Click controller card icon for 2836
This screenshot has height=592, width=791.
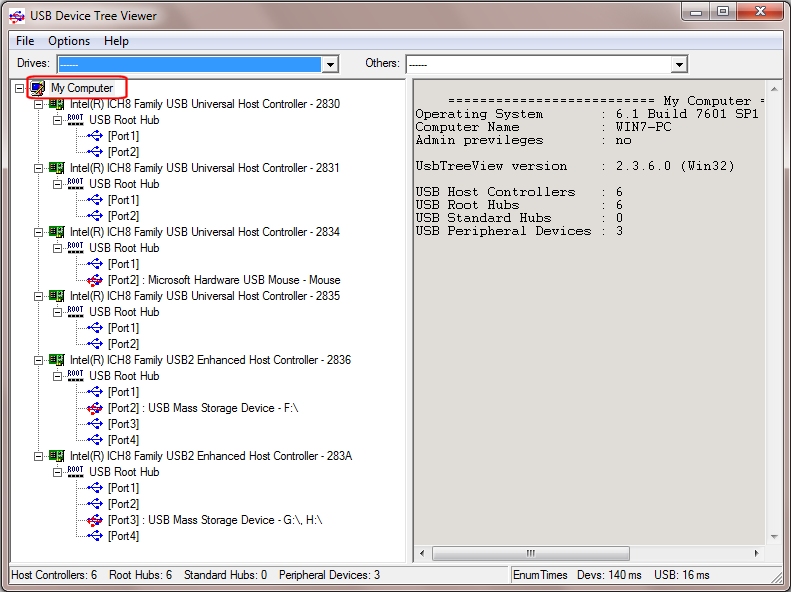(56, 360)
